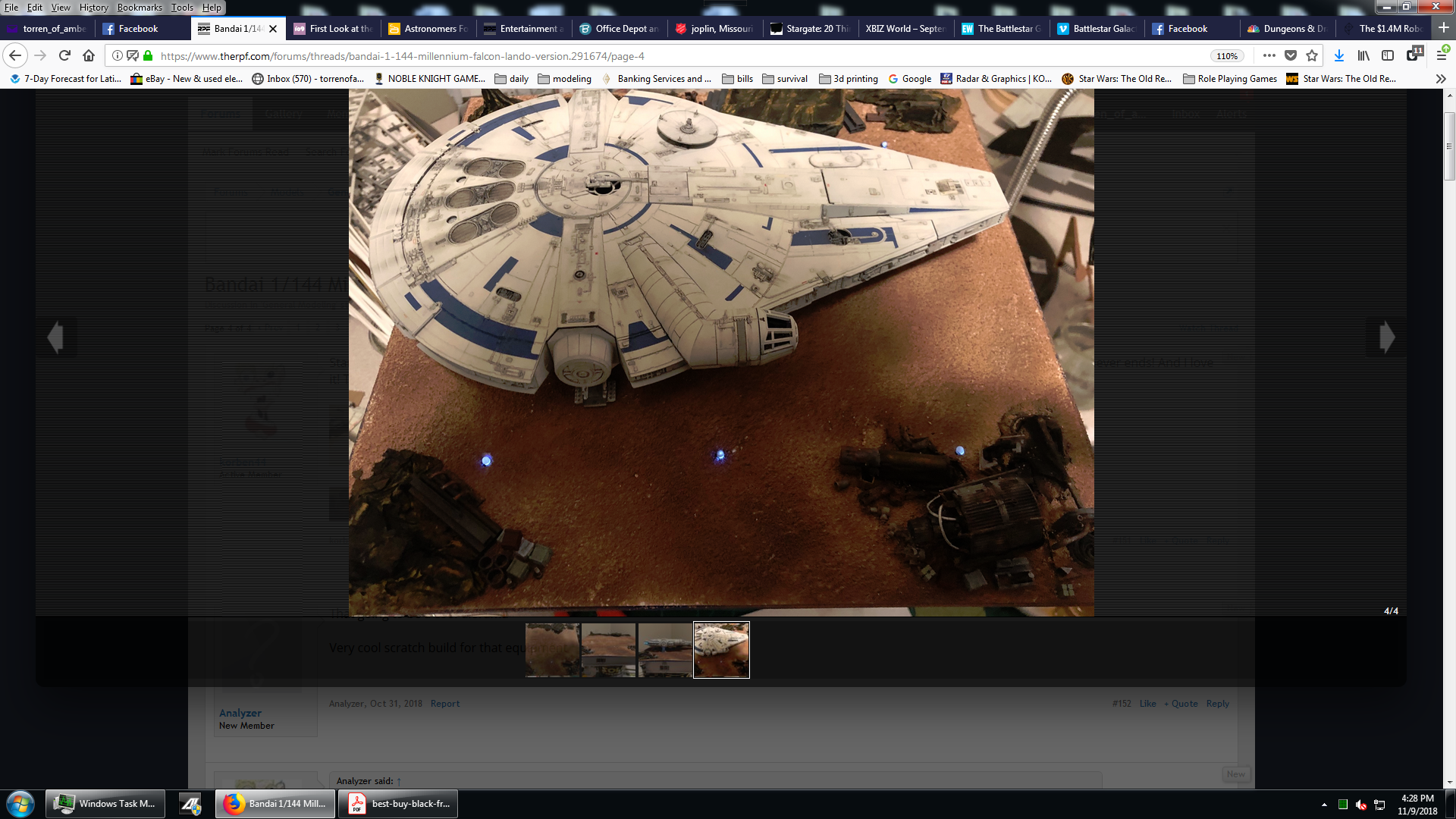Click Reply on post #152
1456x819 pixels.
pos(1217,704)
